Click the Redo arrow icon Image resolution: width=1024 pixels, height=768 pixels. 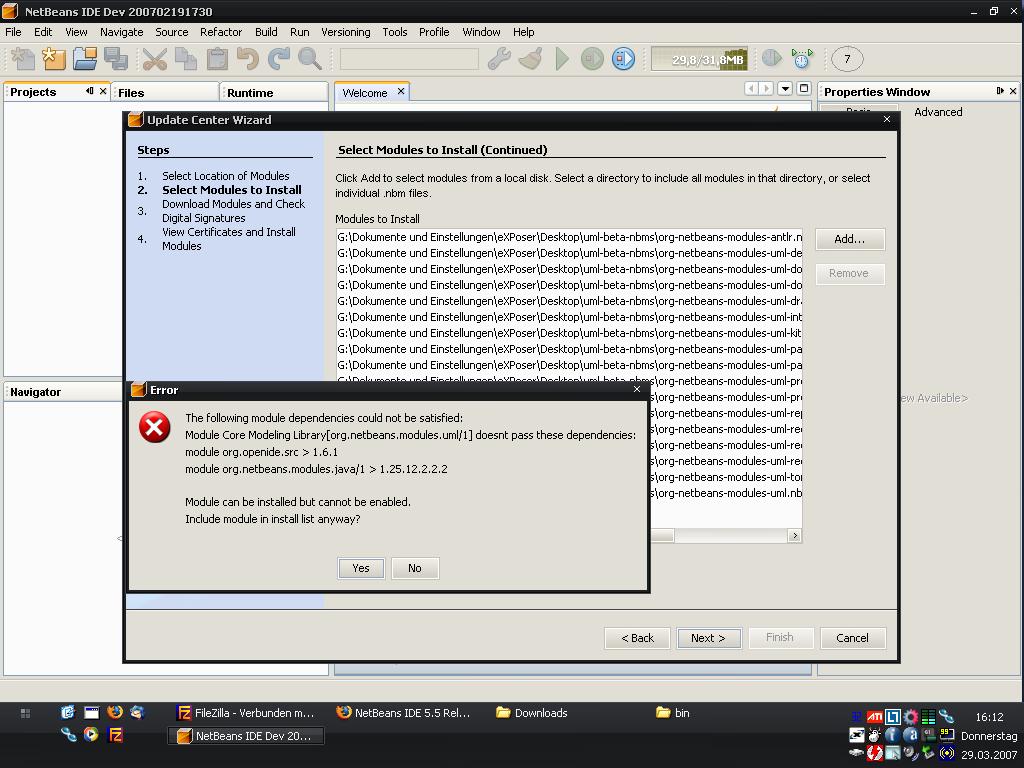point(279,59)
